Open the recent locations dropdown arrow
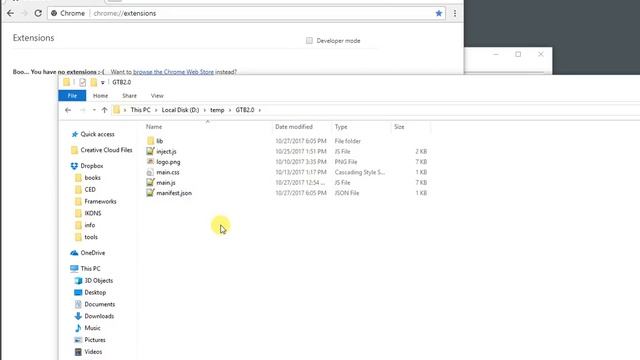 [94, 110]
